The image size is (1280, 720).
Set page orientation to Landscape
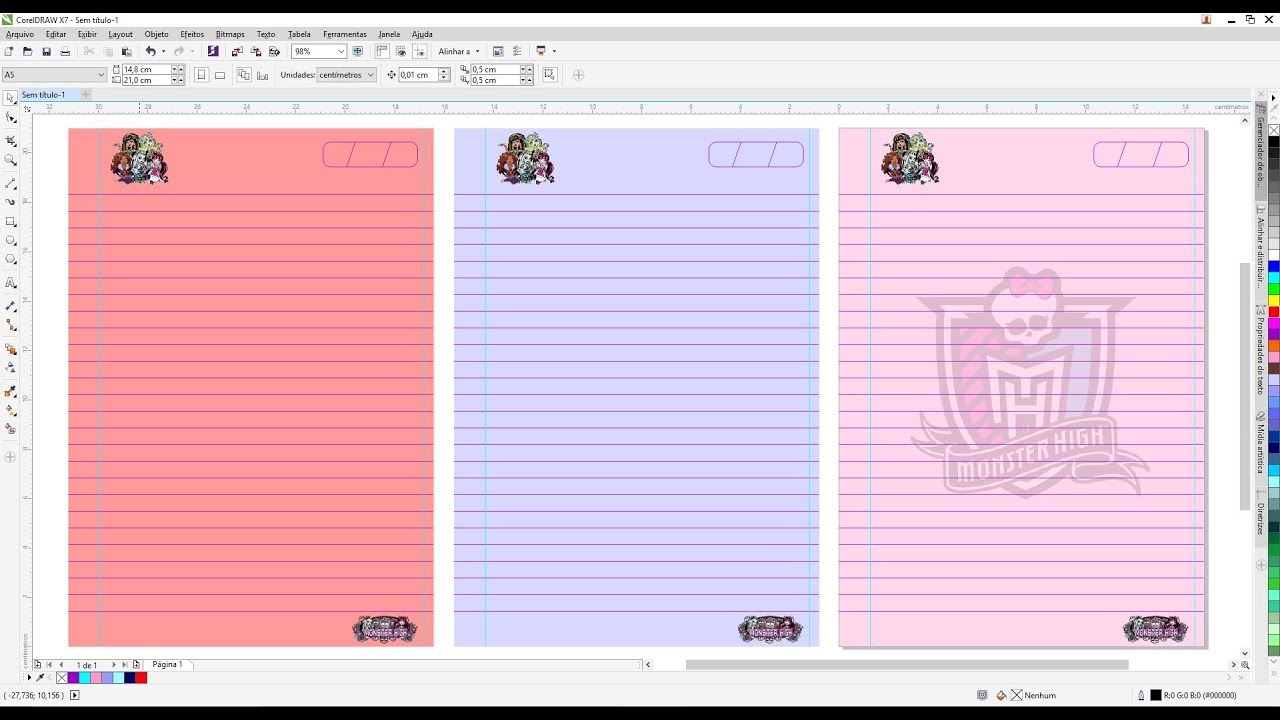[x=220, y=74]
